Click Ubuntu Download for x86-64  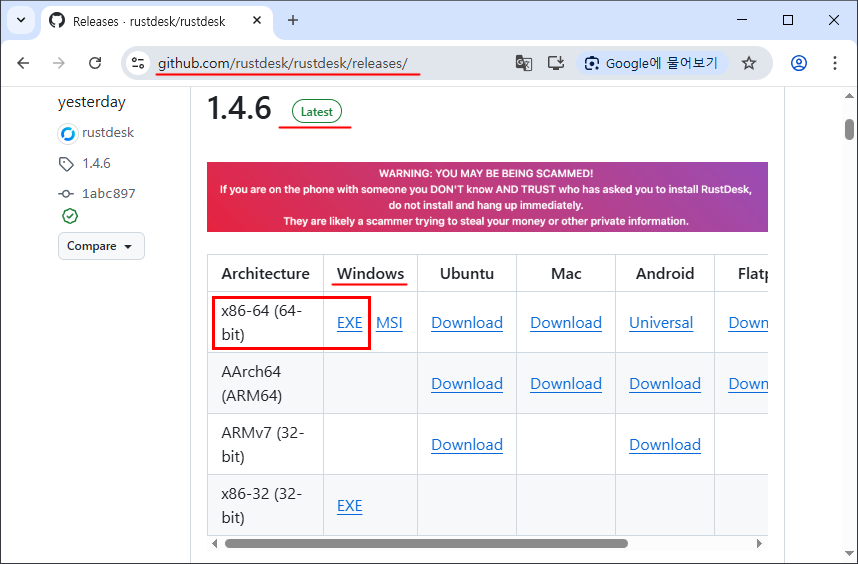click(x=467, y=323)
